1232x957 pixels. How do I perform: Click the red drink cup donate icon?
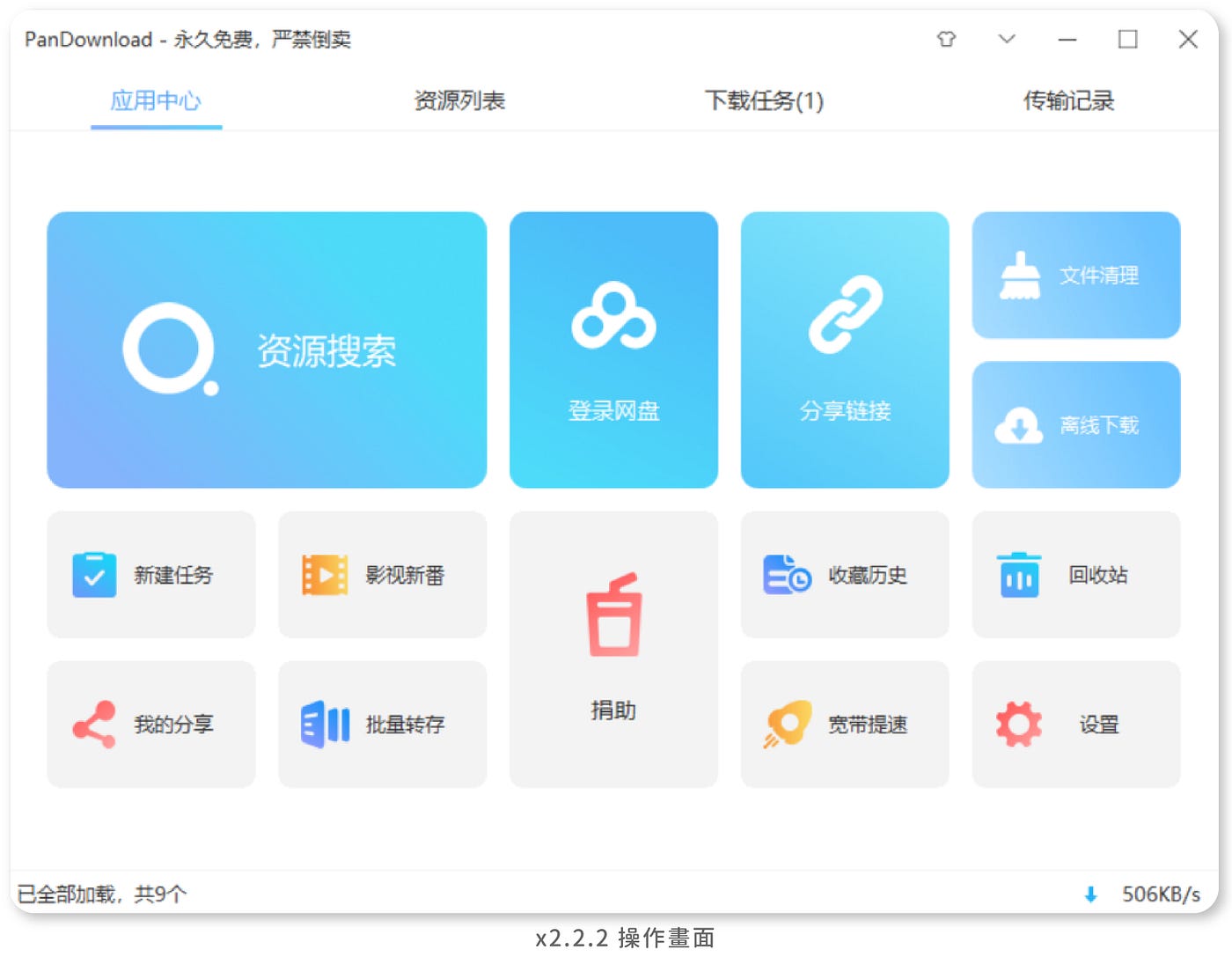point(613,615)
